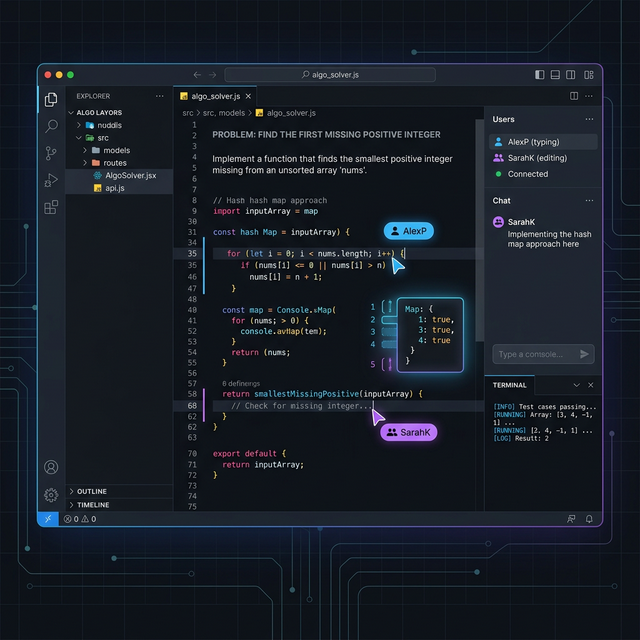Open Explorer more actions ellipsis

point(160,96)
